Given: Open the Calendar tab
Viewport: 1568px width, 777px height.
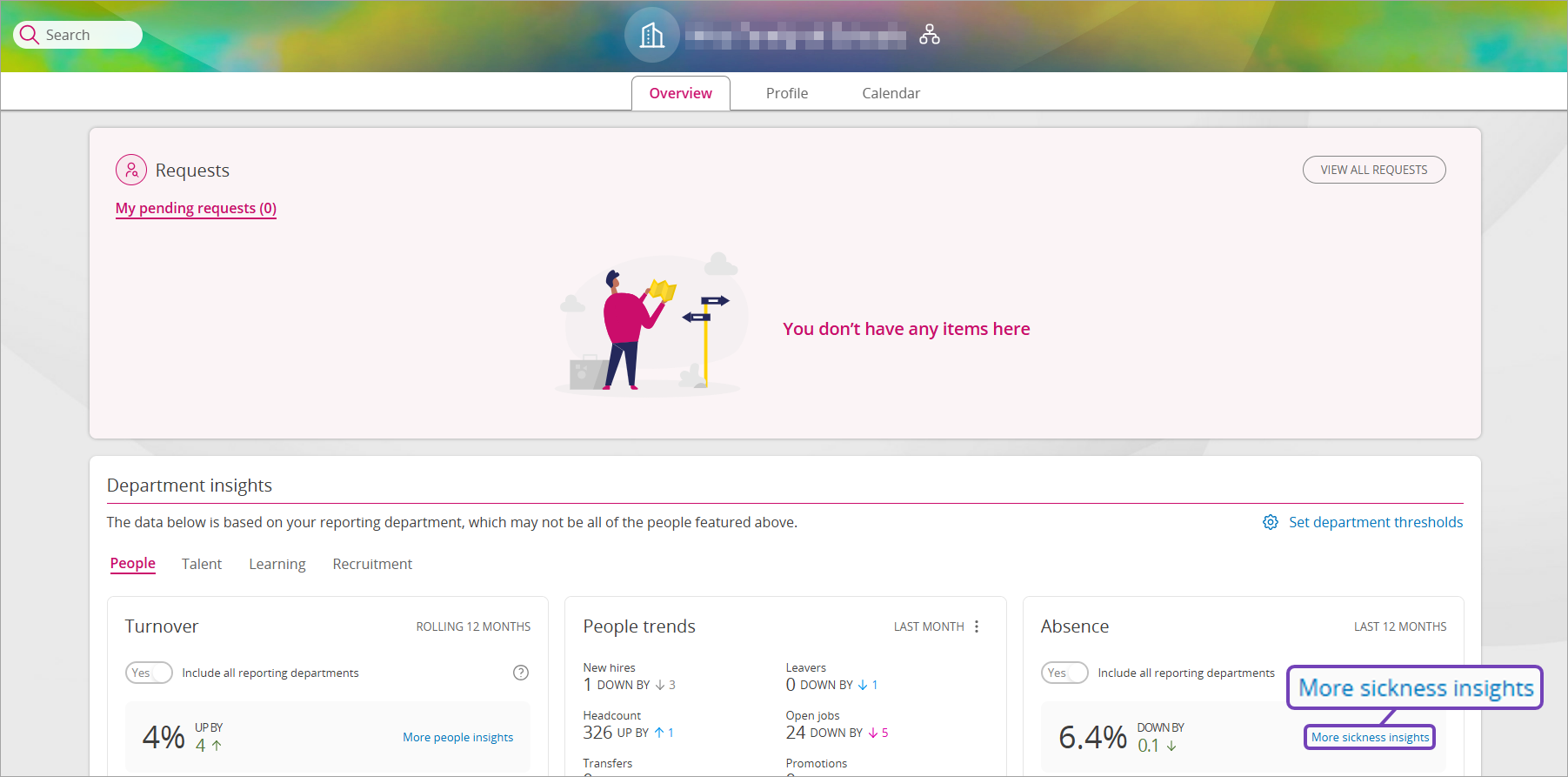Looking at the screenshot, I should [891, 93].
